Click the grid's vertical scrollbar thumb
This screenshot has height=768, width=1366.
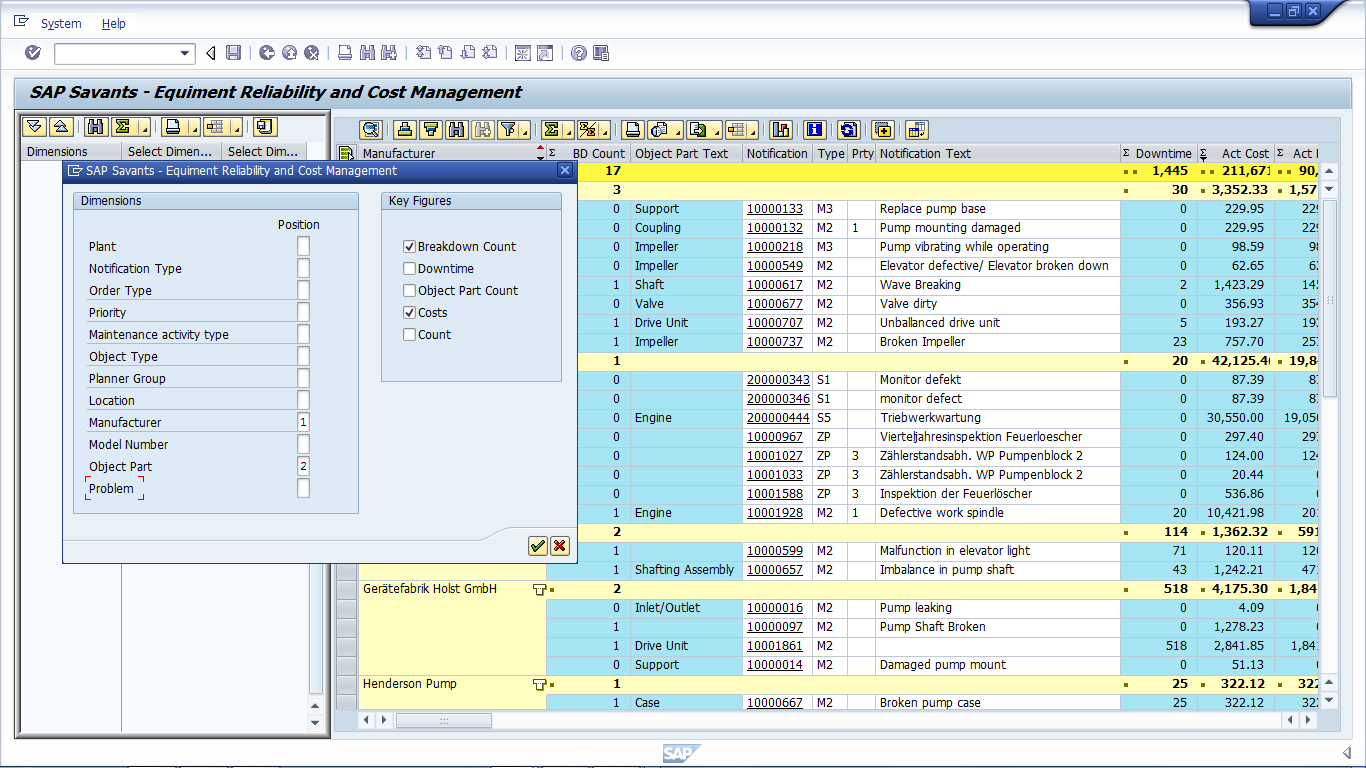tap(1329, 299)
